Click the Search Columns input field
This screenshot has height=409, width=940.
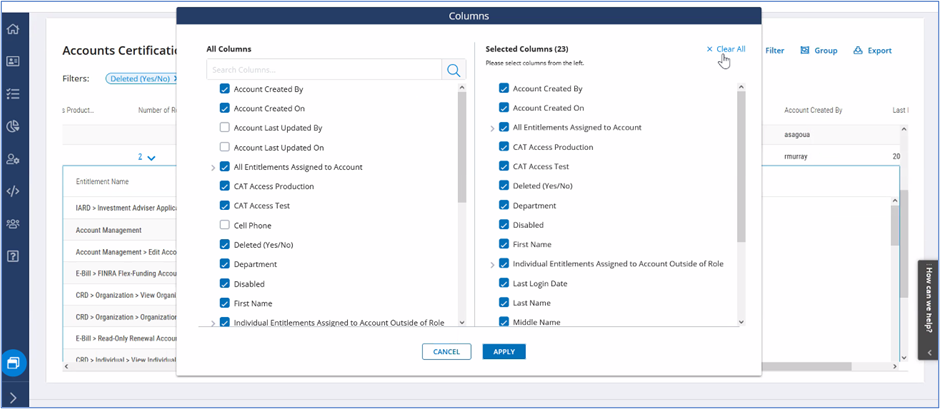pos(323,70)
